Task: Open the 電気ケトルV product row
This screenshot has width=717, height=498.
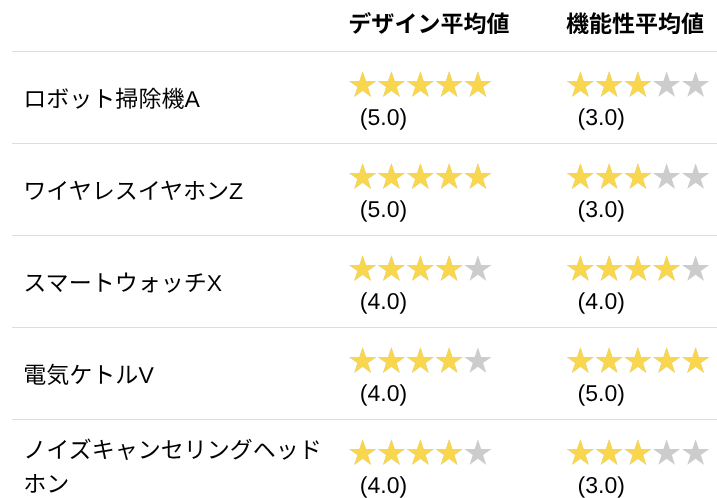Action: (x=89, y=375)
